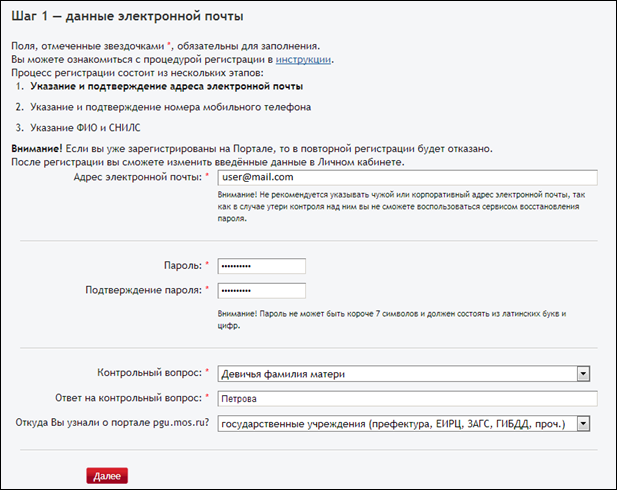
Task: Click the Откуда Вы узнали о портале label
Action: point(112,423)
